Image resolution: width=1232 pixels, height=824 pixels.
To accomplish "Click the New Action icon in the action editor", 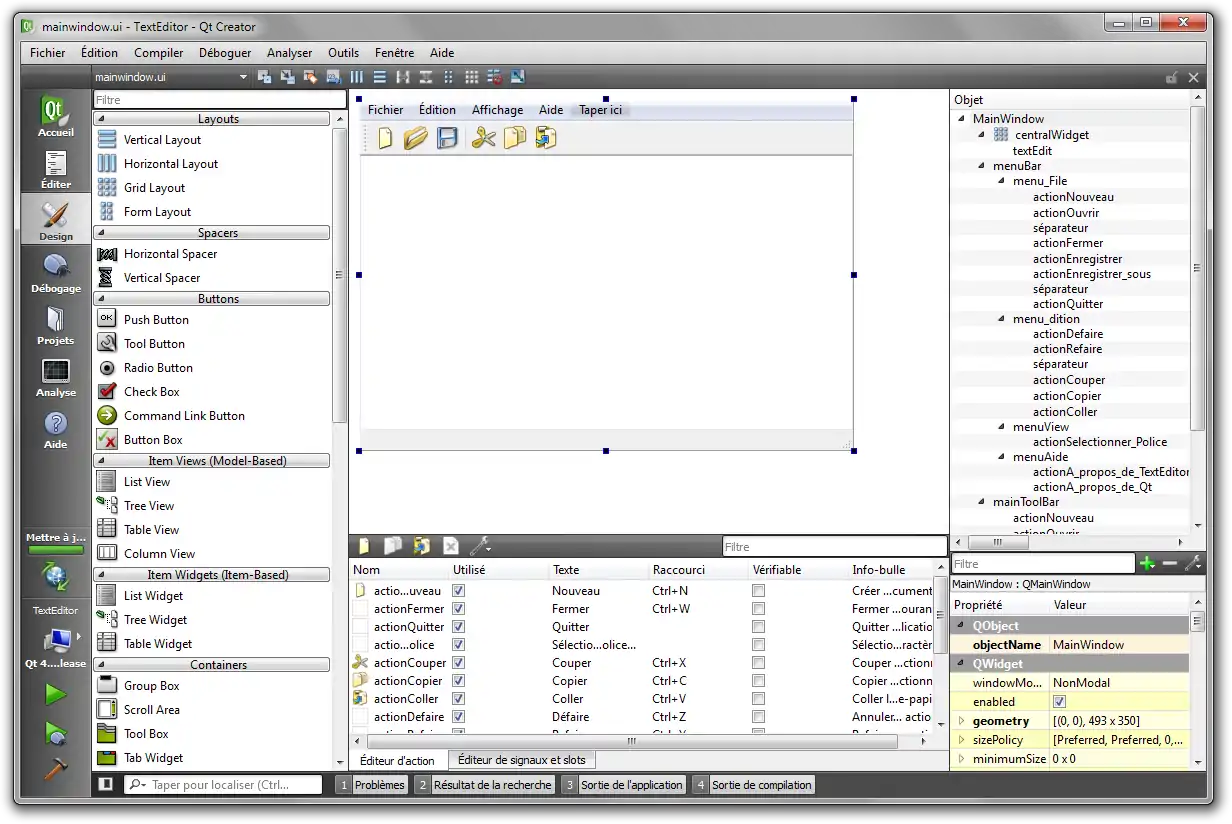I will tap(363, 546).
